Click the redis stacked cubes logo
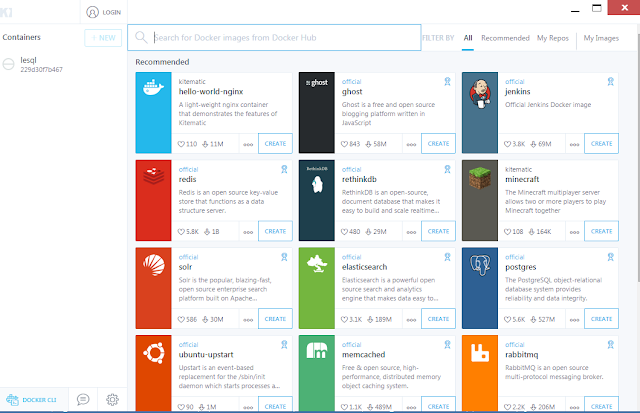640x413 pixels. tap(153, 175)
